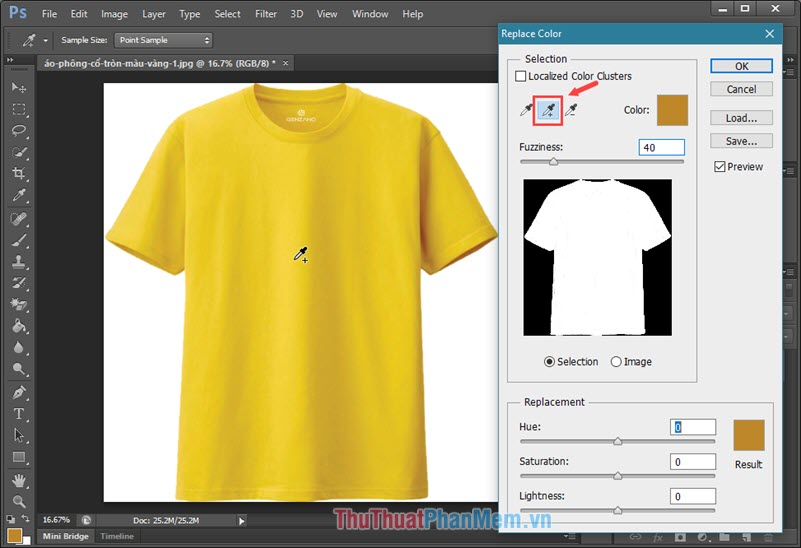Uncheck the Preview checkbox
This screenshot has width=801, height=548.
pyautogui.click(x=719, y=166)
